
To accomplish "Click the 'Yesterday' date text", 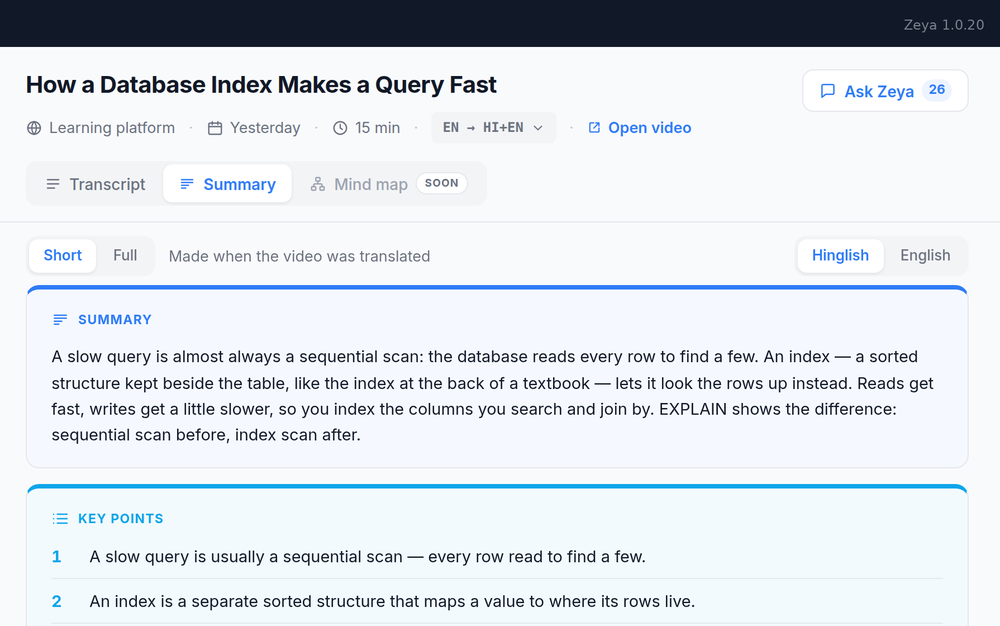I will (x=265, y=128).
